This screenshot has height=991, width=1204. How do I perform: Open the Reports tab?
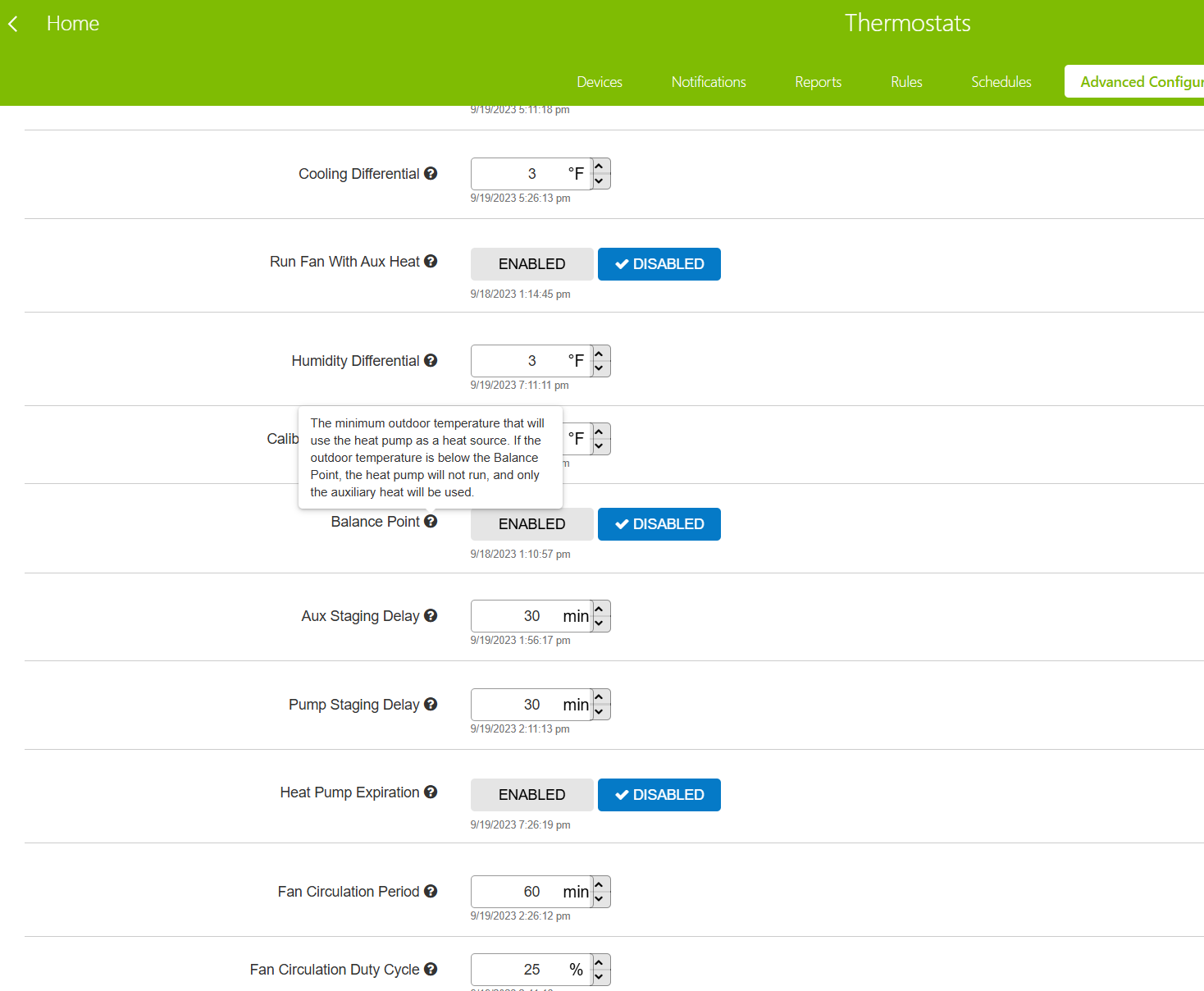pos(818,82)
